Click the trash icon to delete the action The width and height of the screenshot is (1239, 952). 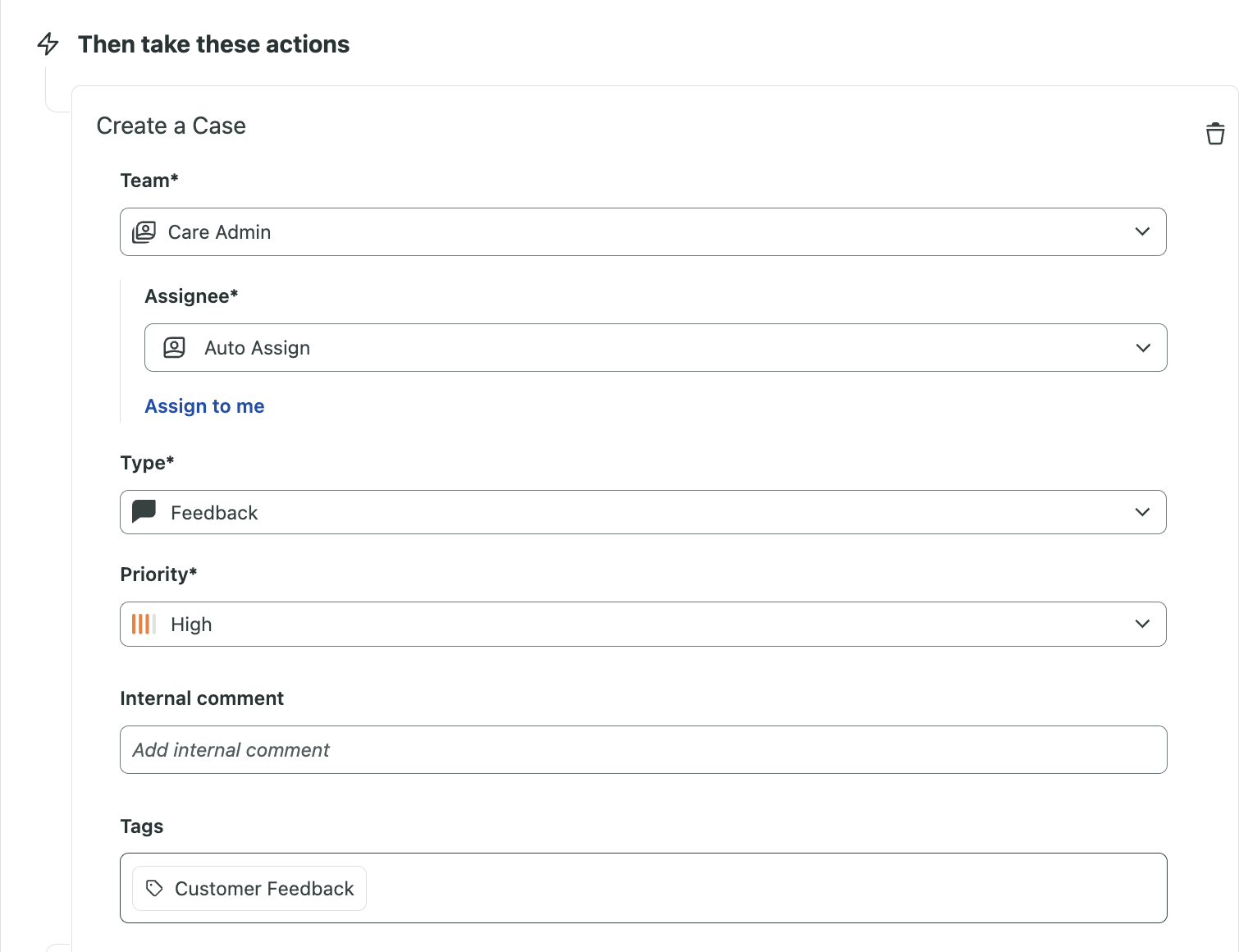tap(1215, 133)
